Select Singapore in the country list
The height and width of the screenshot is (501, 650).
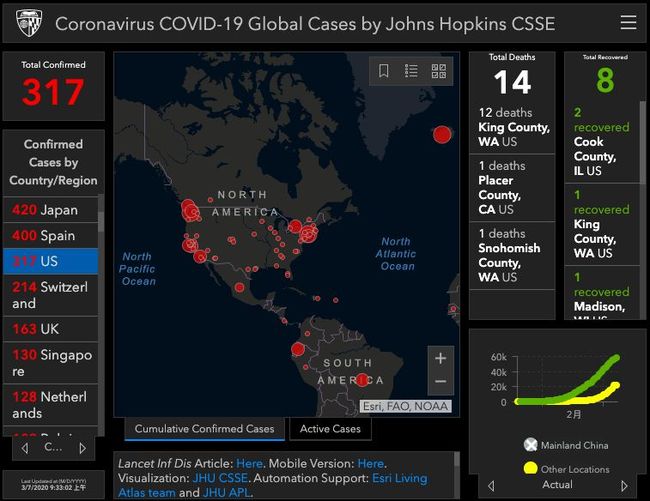pyautogui.click(x=51, y=363)
